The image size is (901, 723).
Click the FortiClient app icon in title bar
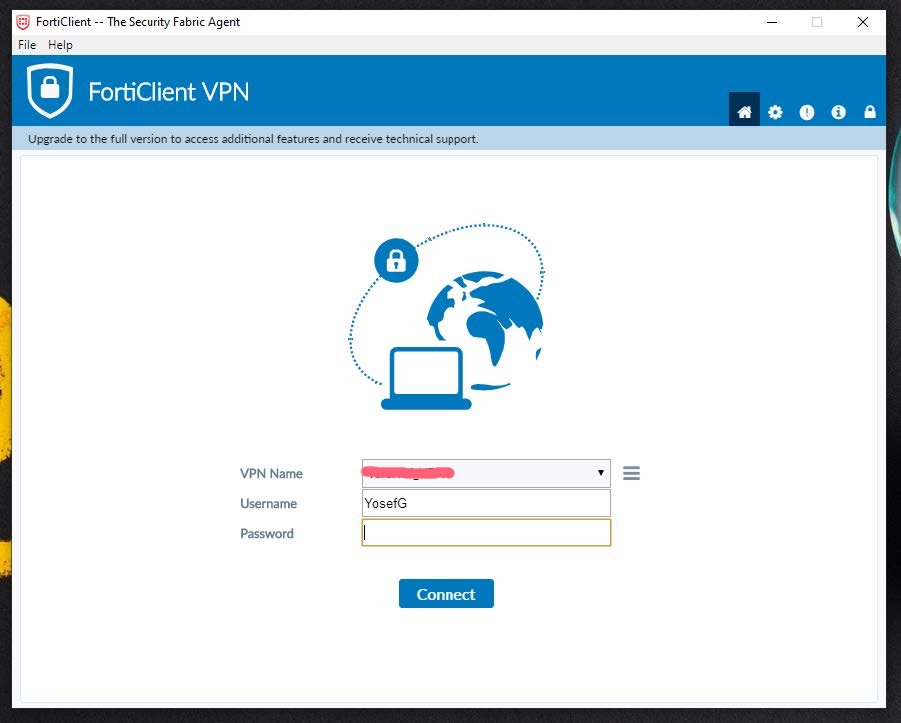23,22
